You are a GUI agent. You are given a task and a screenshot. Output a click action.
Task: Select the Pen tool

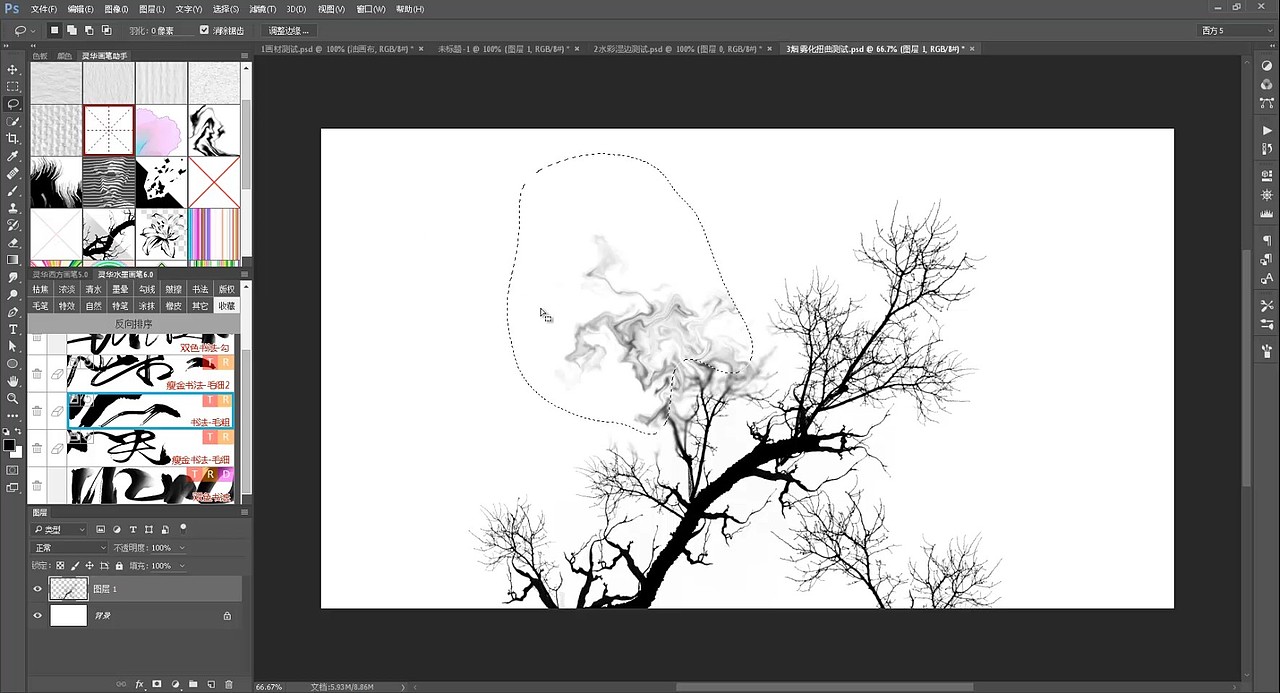13,312
